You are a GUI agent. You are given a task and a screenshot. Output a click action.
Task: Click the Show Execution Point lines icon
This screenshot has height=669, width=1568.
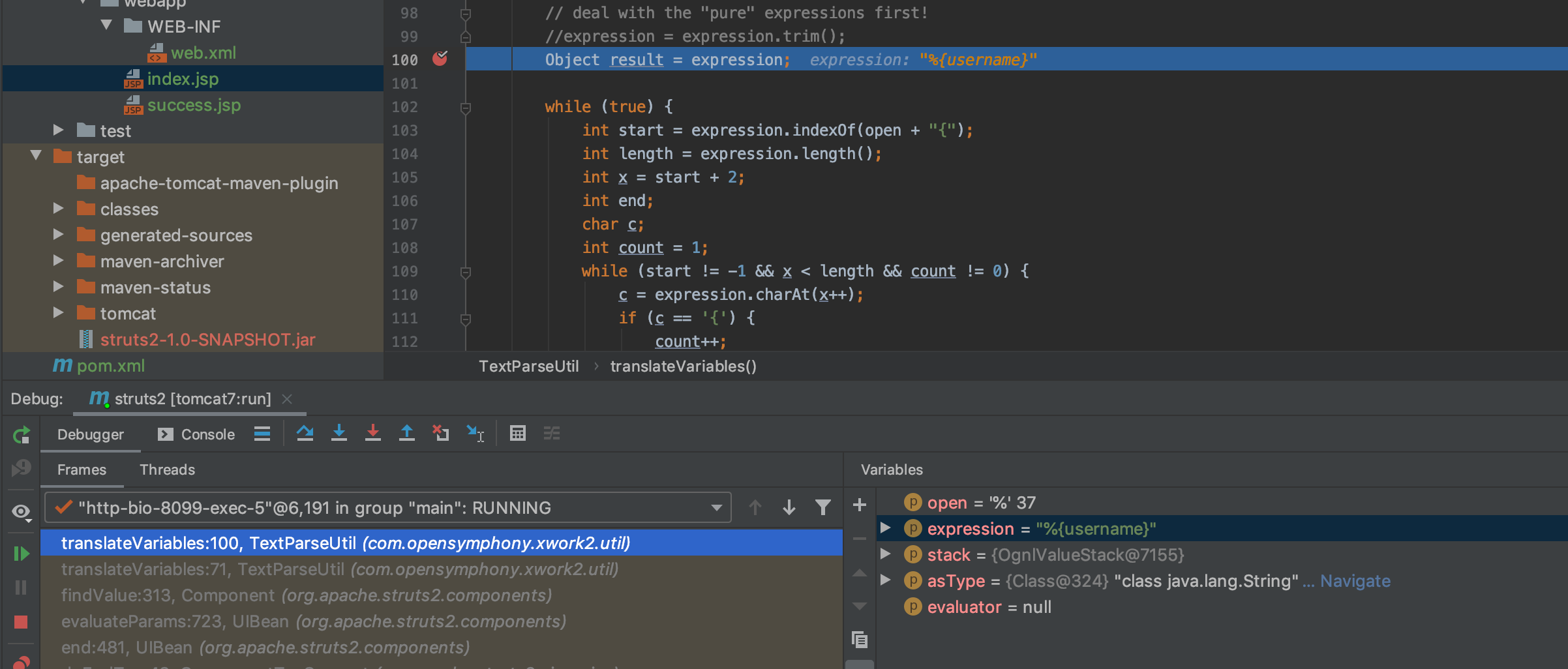pos(262,434)
